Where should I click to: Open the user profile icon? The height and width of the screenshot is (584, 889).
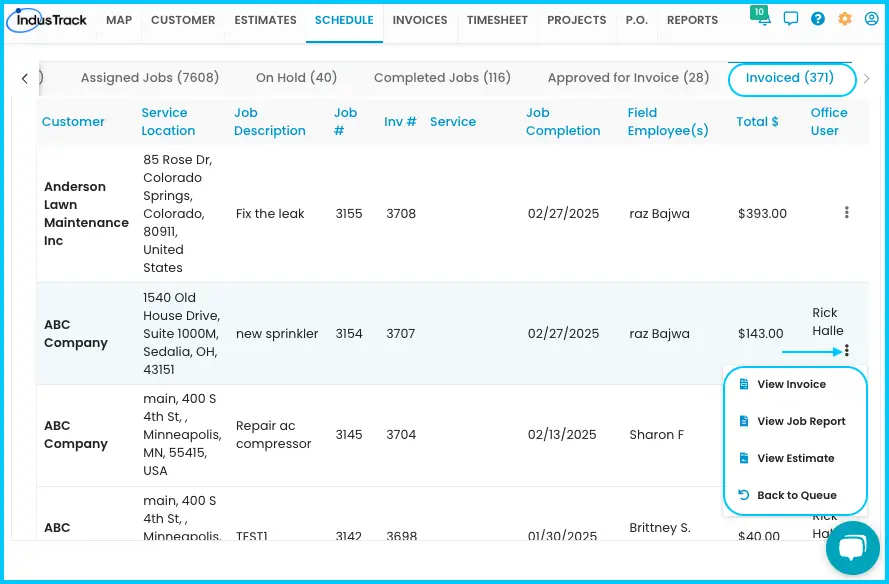tap(871, 19)
